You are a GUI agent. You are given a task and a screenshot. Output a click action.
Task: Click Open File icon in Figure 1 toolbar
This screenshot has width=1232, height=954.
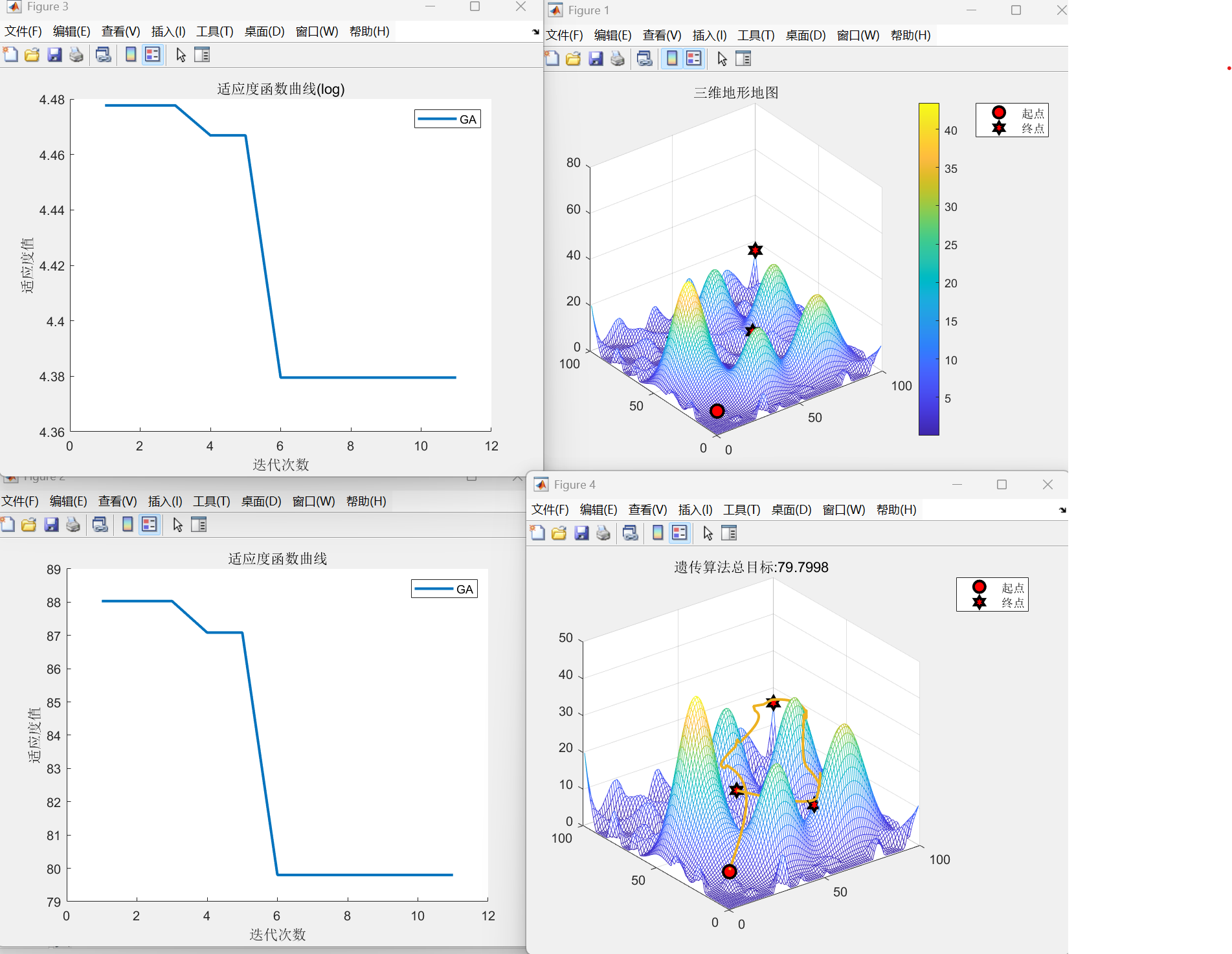coord(573,59)
